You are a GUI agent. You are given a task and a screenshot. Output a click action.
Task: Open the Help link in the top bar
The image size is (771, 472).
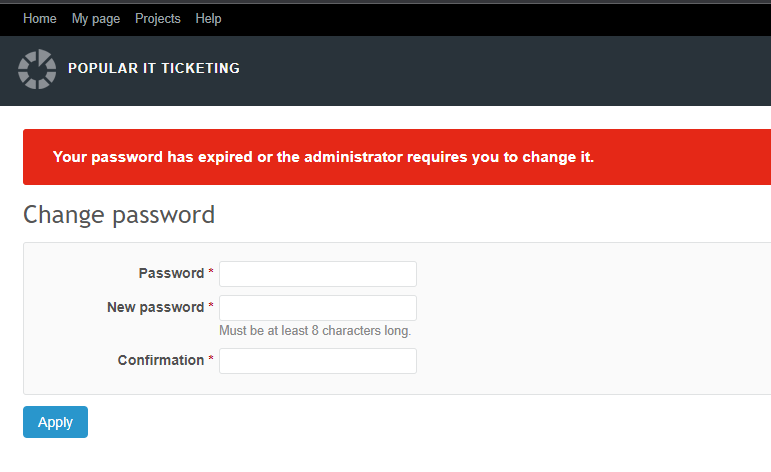(208, 19)
